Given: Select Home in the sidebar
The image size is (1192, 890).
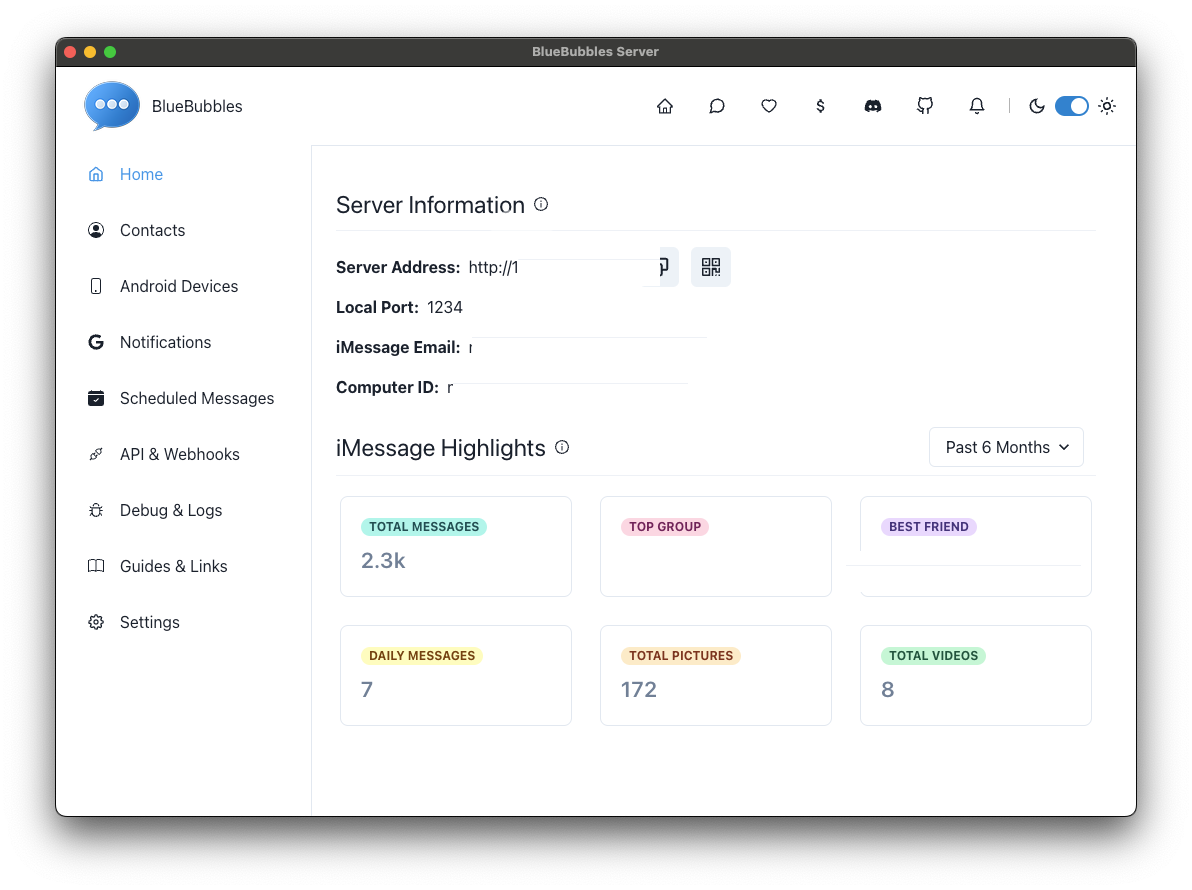Looking at the screenshot, I should pyautogui.click(x=141, y=175).
